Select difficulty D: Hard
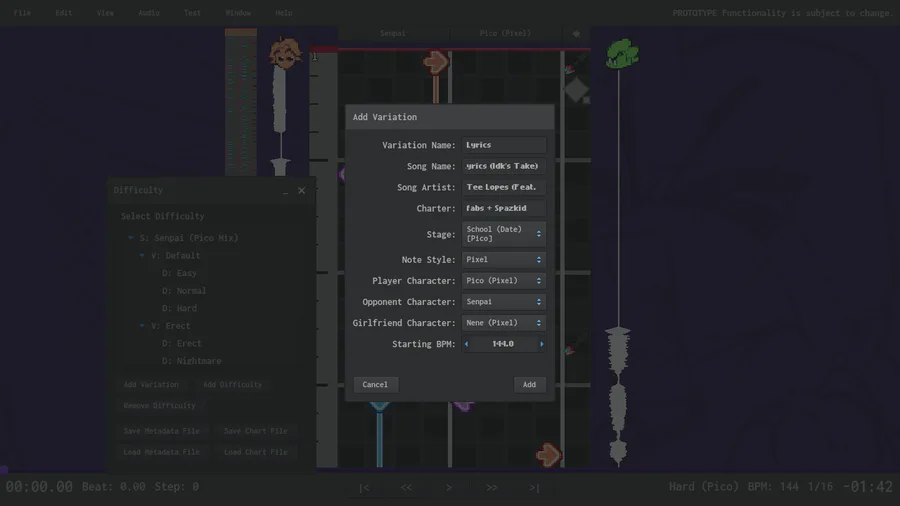Screen dimensions: 900x506 179,308
